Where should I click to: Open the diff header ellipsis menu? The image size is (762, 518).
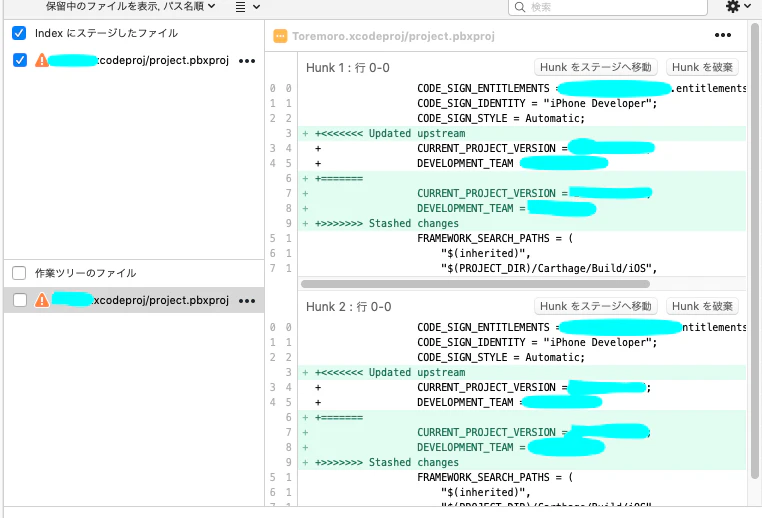tap(723, 35)
